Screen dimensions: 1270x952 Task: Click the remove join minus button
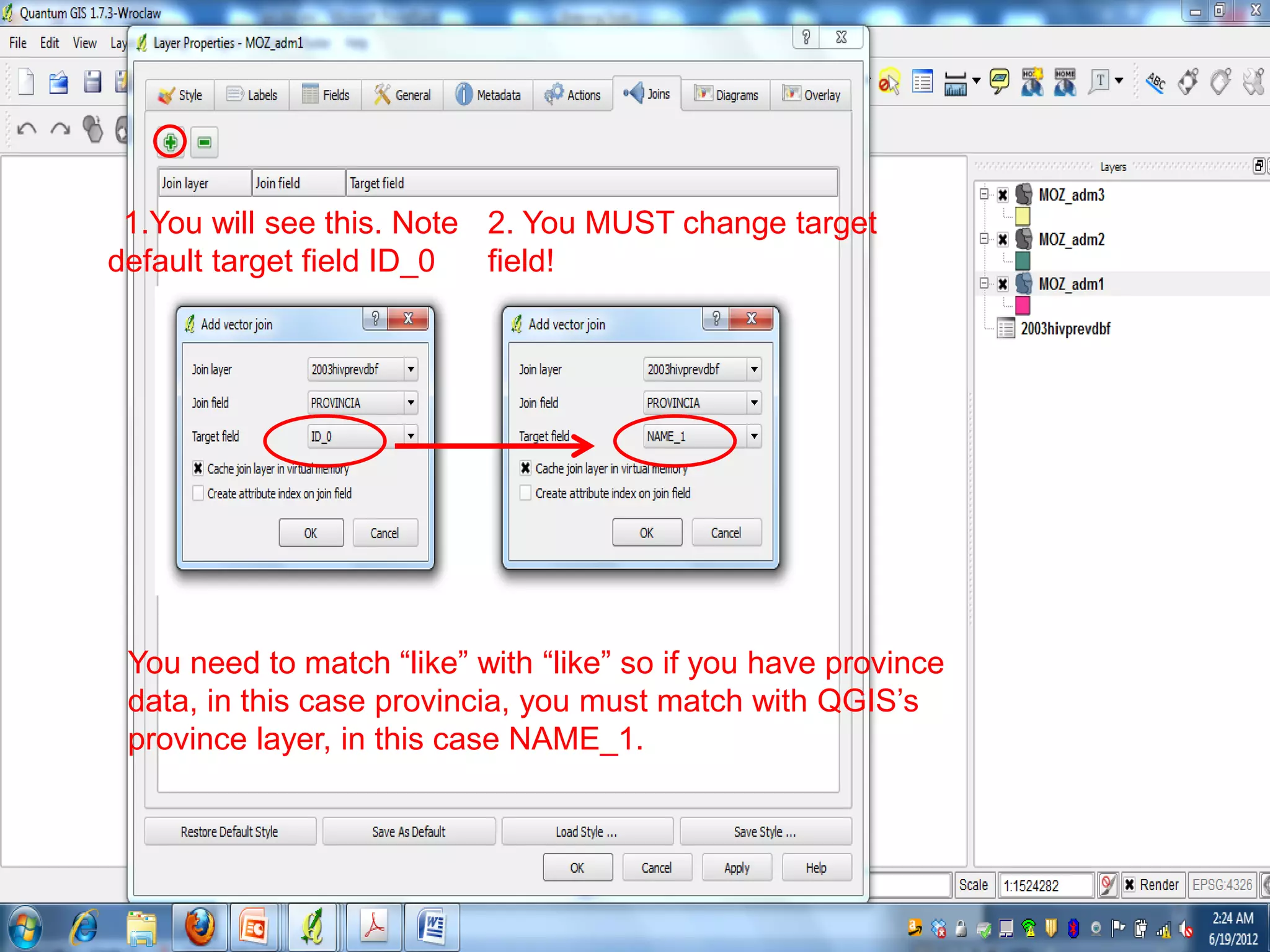(x=204, y=142)
